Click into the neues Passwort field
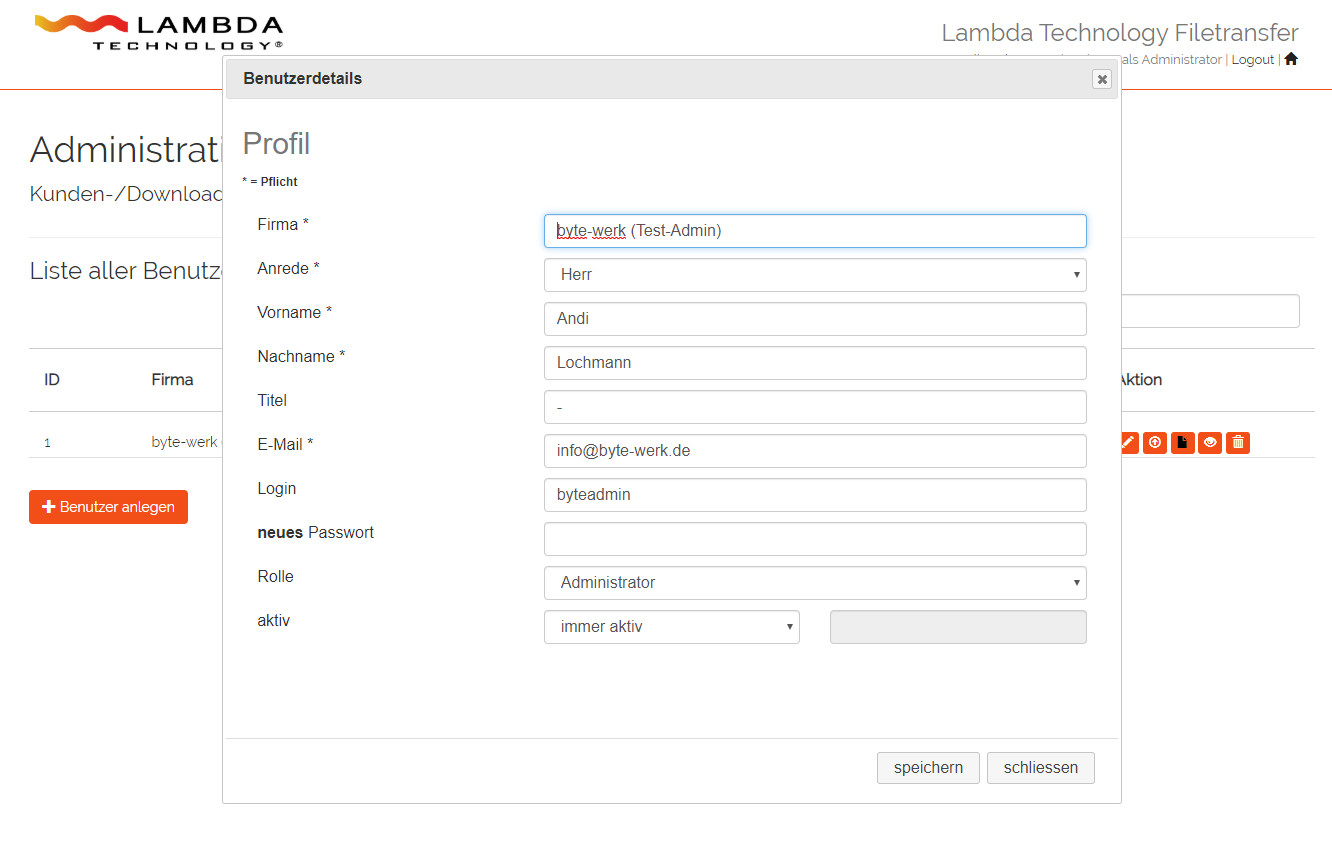1332x853 pixels. coord(814,539)
